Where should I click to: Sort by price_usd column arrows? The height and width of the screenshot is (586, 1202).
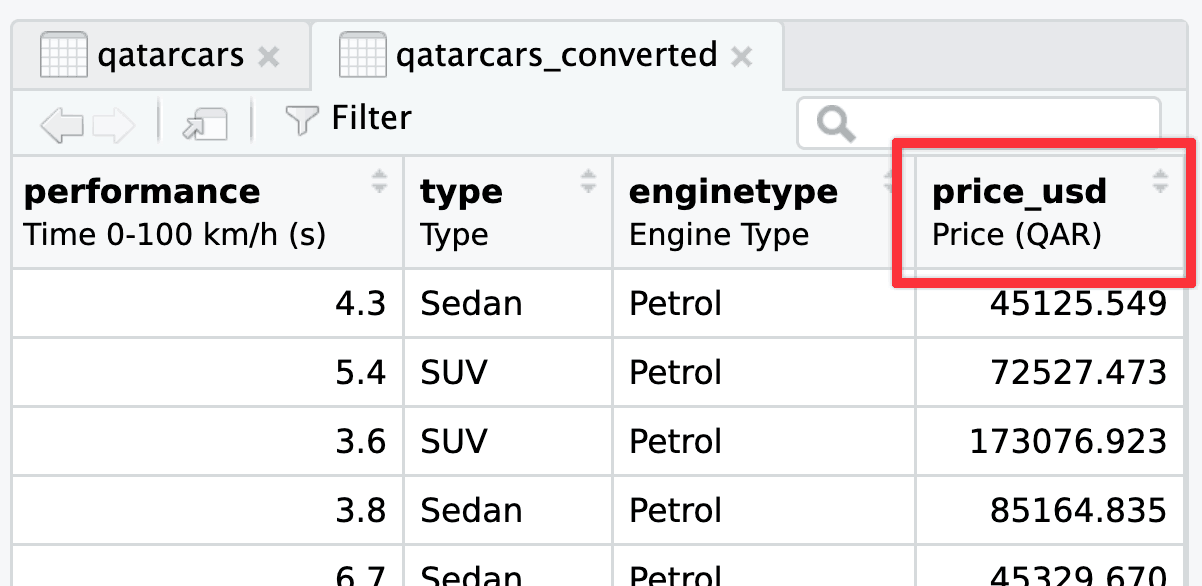(1160, 182)
